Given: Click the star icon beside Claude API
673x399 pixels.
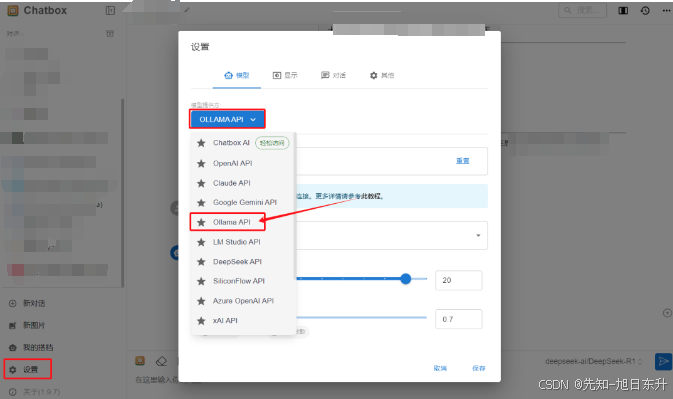Looking at the screenshot, I should pos(201,183).
